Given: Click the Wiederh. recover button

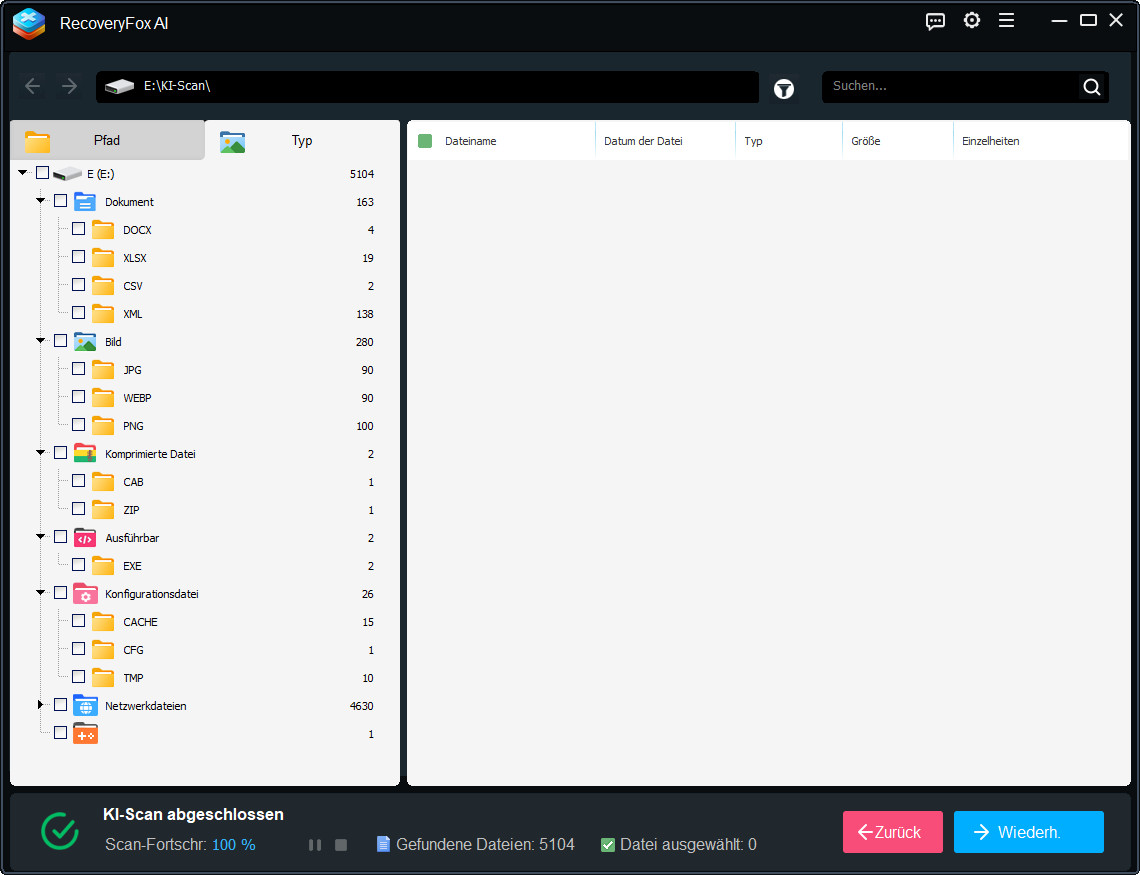Looking at the screenshot, I should (x=1029, y=832).
